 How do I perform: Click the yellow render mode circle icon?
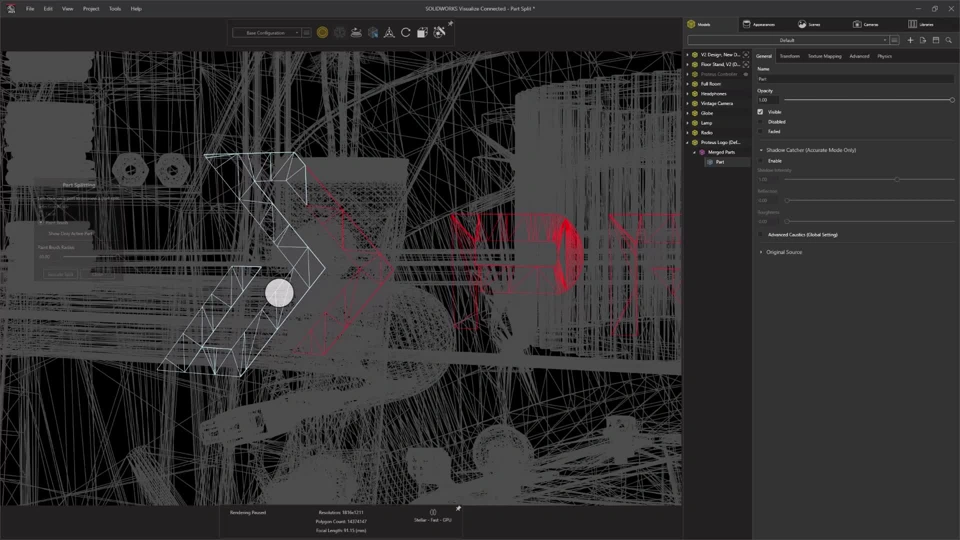322,33
